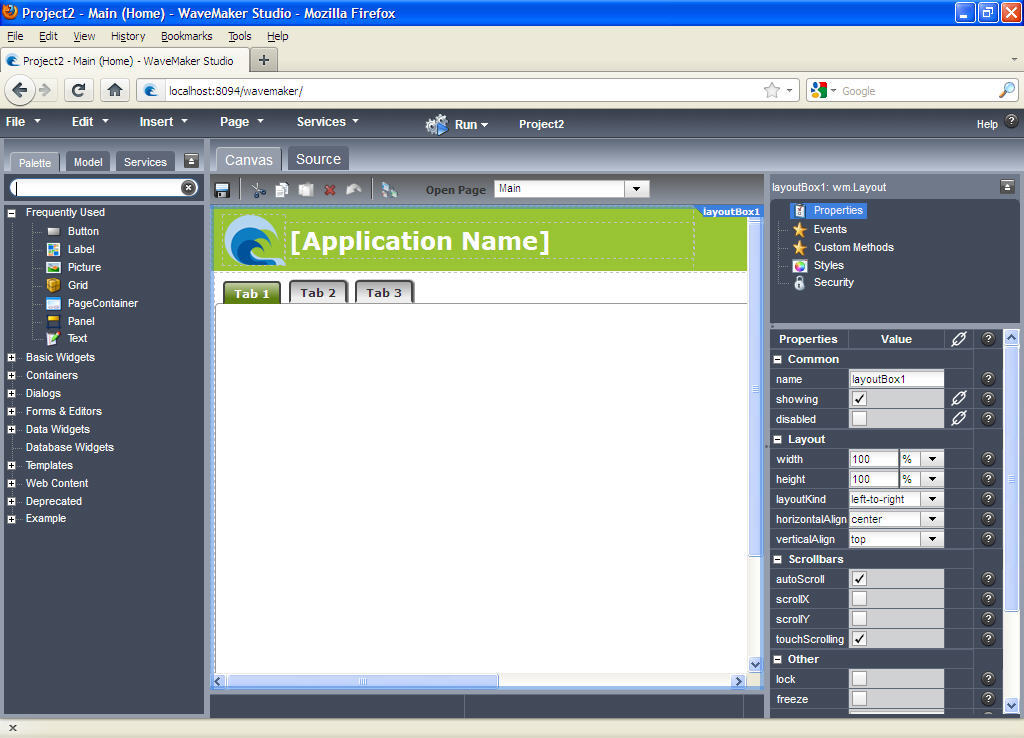Undo with the curved arrow toolbar icon
The image size is (1024, 738).
coord(354,190)
